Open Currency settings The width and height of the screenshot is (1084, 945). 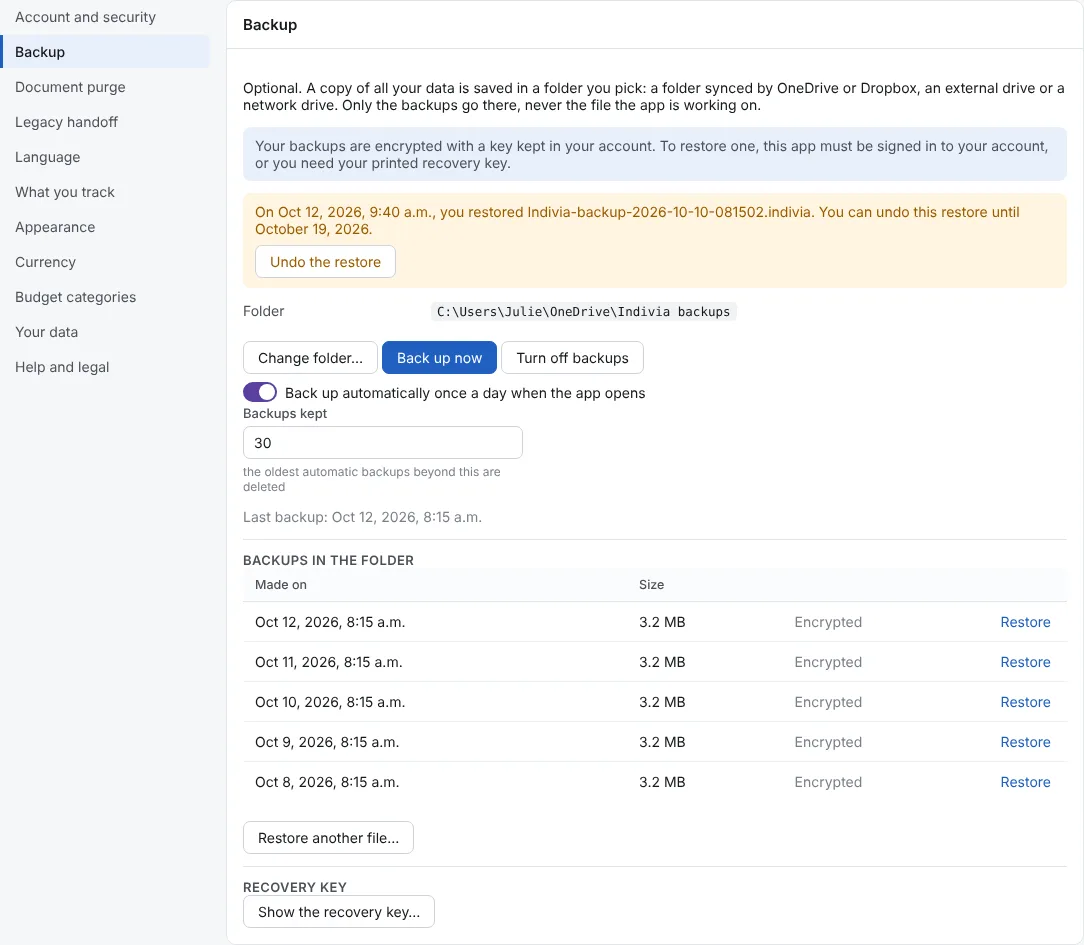(105, 262)
